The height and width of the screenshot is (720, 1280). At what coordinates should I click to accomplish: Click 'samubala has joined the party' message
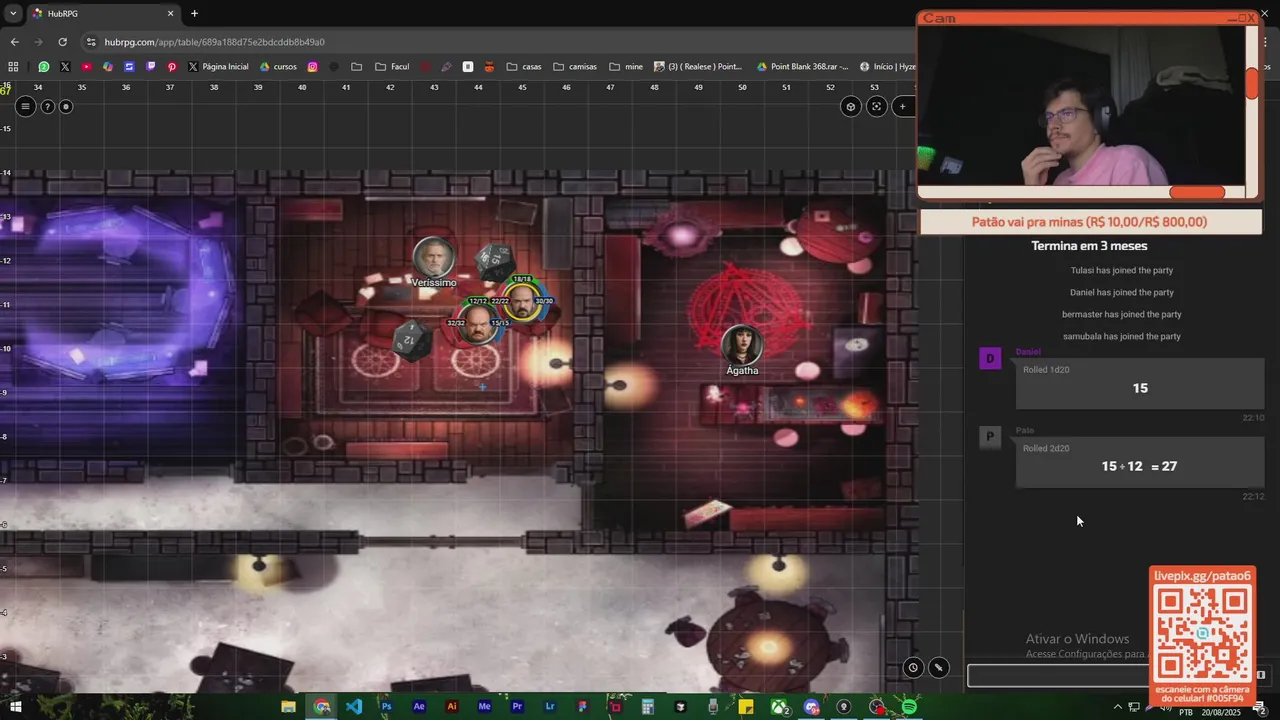click(x=1122, y=336)
